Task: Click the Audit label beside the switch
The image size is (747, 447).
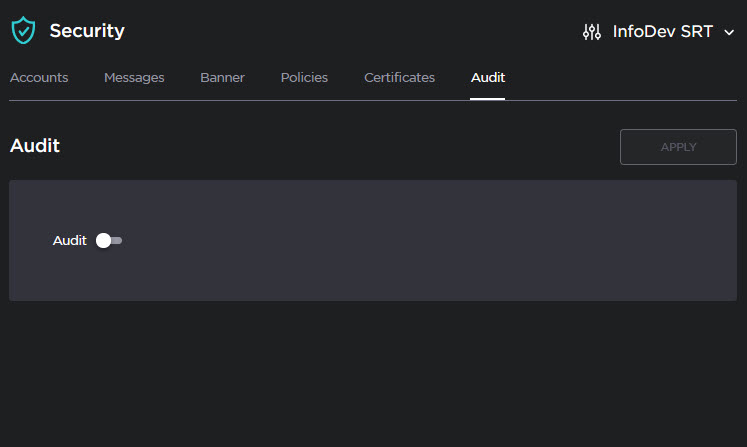Action: [x=69, y=240]
